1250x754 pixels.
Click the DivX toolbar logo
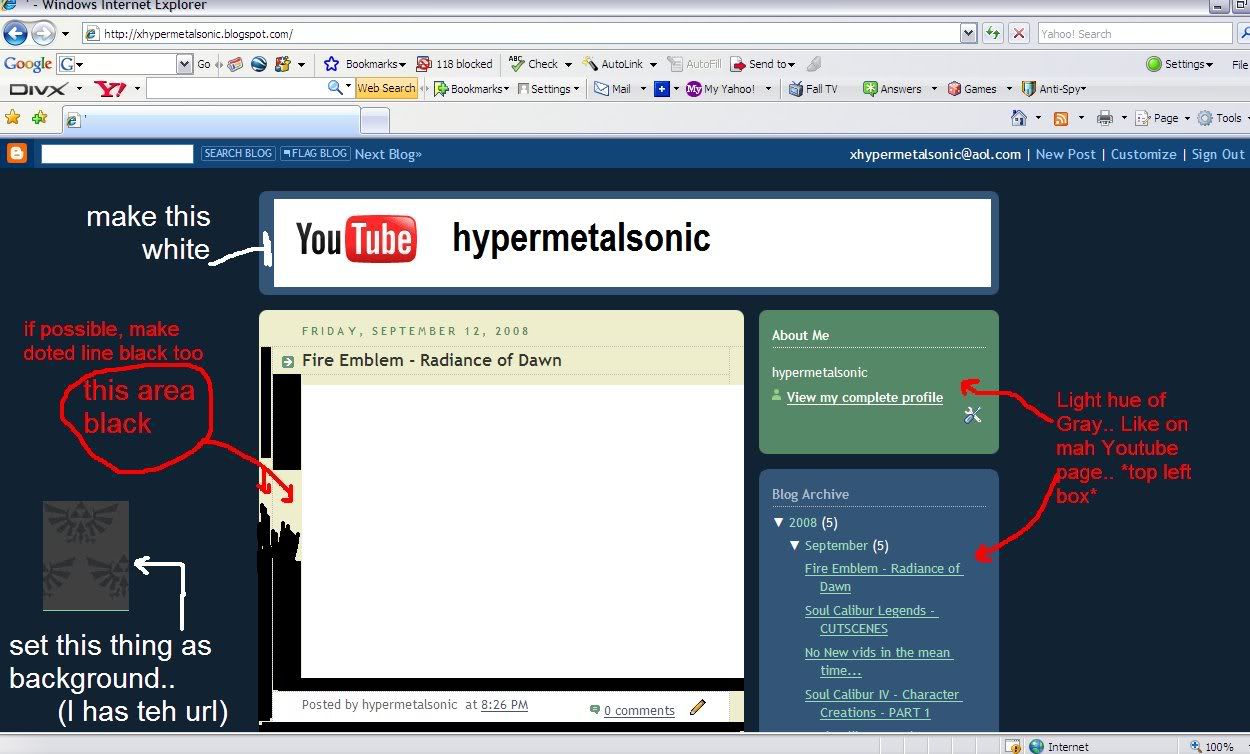tap(37, 89)
